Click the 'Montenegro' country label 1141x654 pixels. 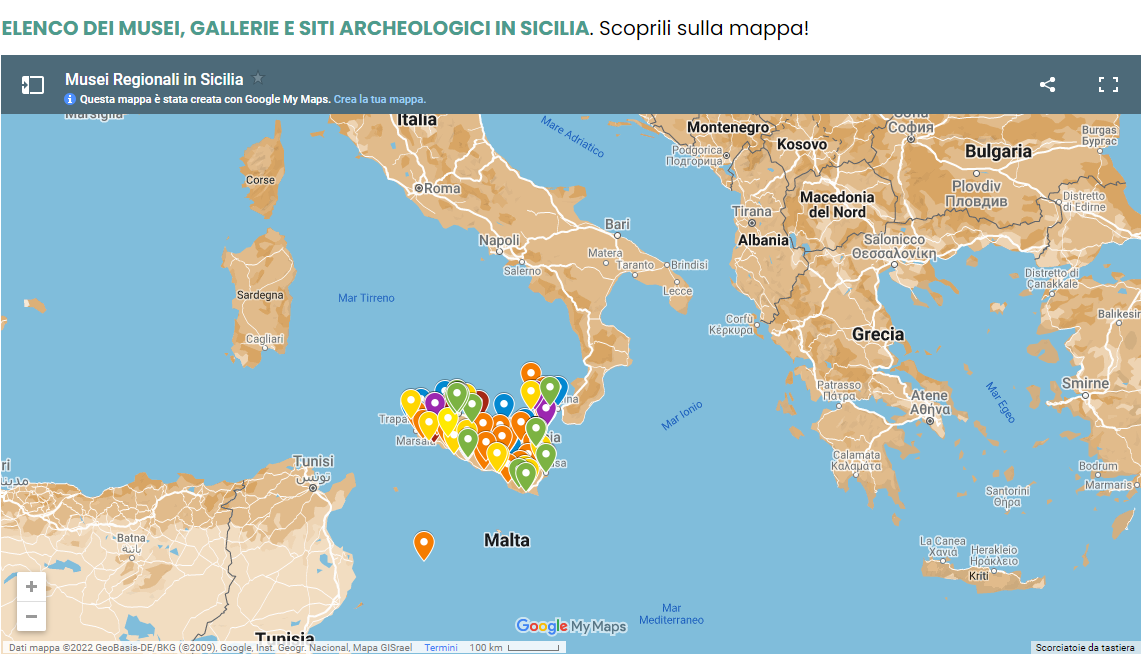pyautogui.click(x=728, y=127)
